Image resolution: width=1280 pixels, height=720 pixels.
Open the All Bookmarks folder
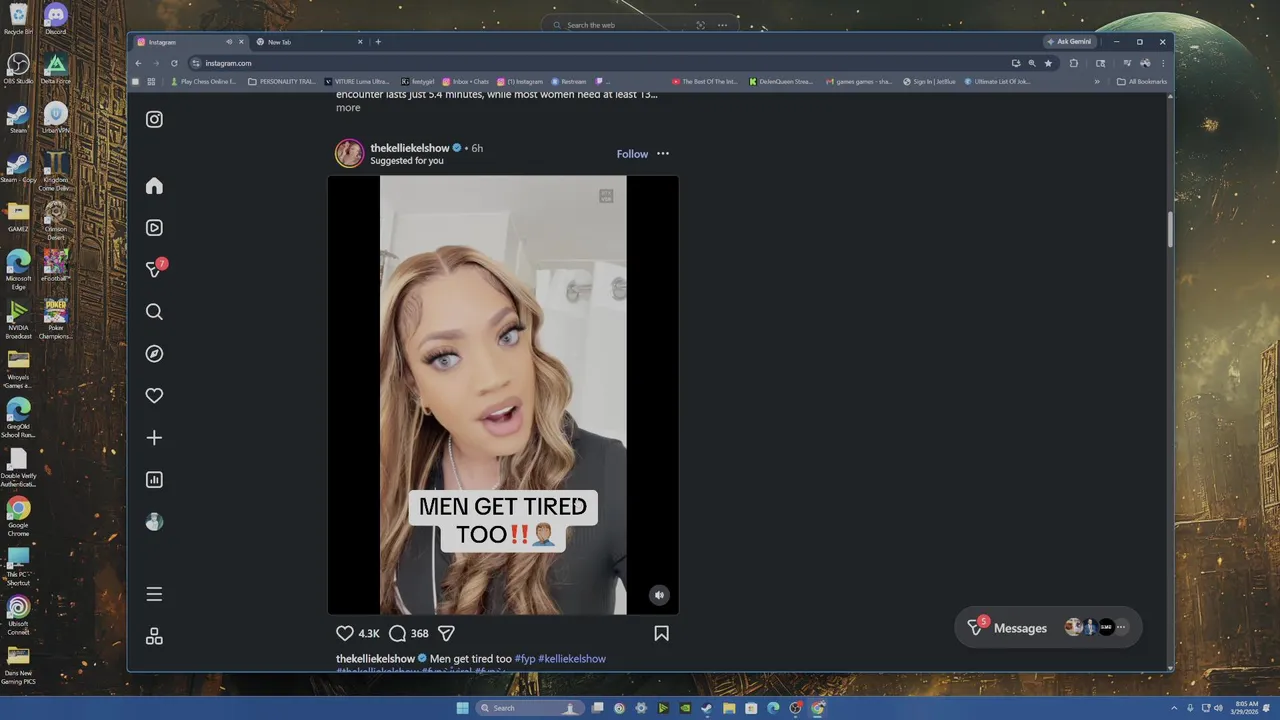1142,82
